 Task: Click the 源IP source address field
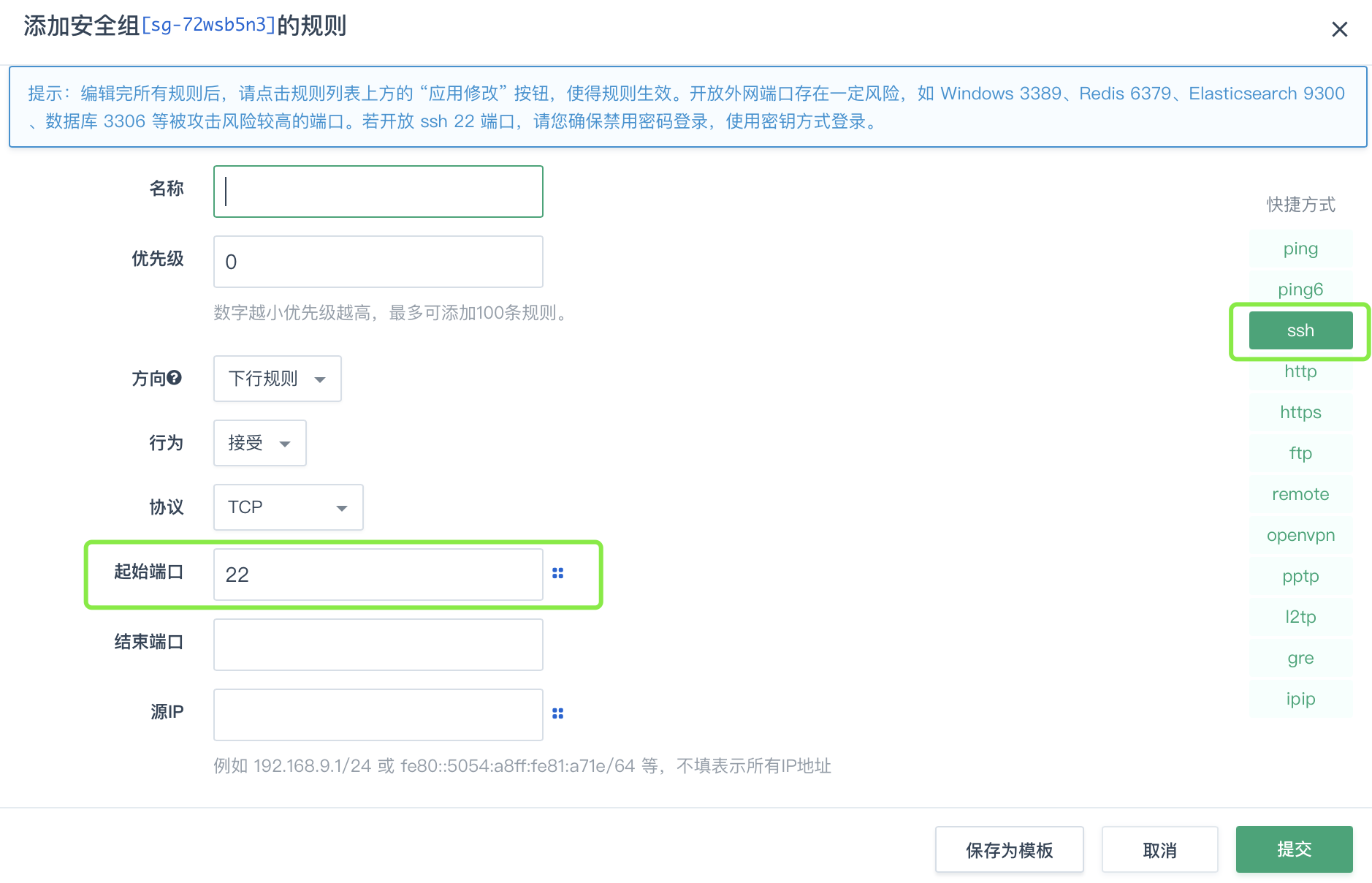[378, 715]
